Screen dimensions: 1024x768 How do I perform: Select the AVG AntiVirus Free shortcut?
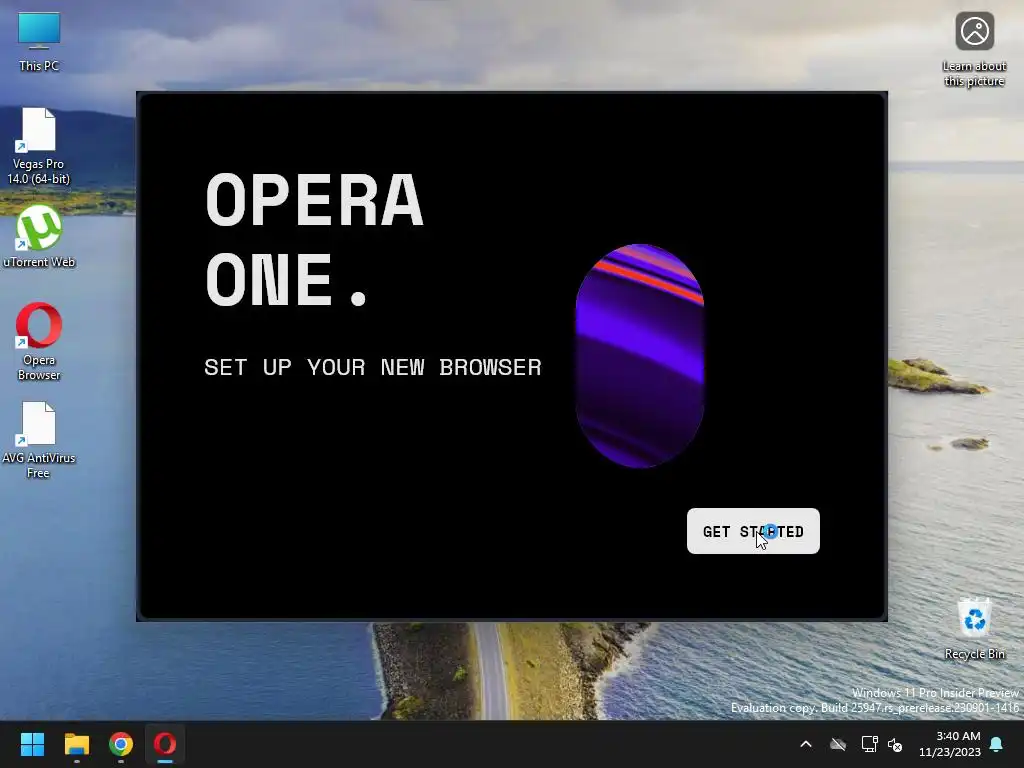(39, 440)
